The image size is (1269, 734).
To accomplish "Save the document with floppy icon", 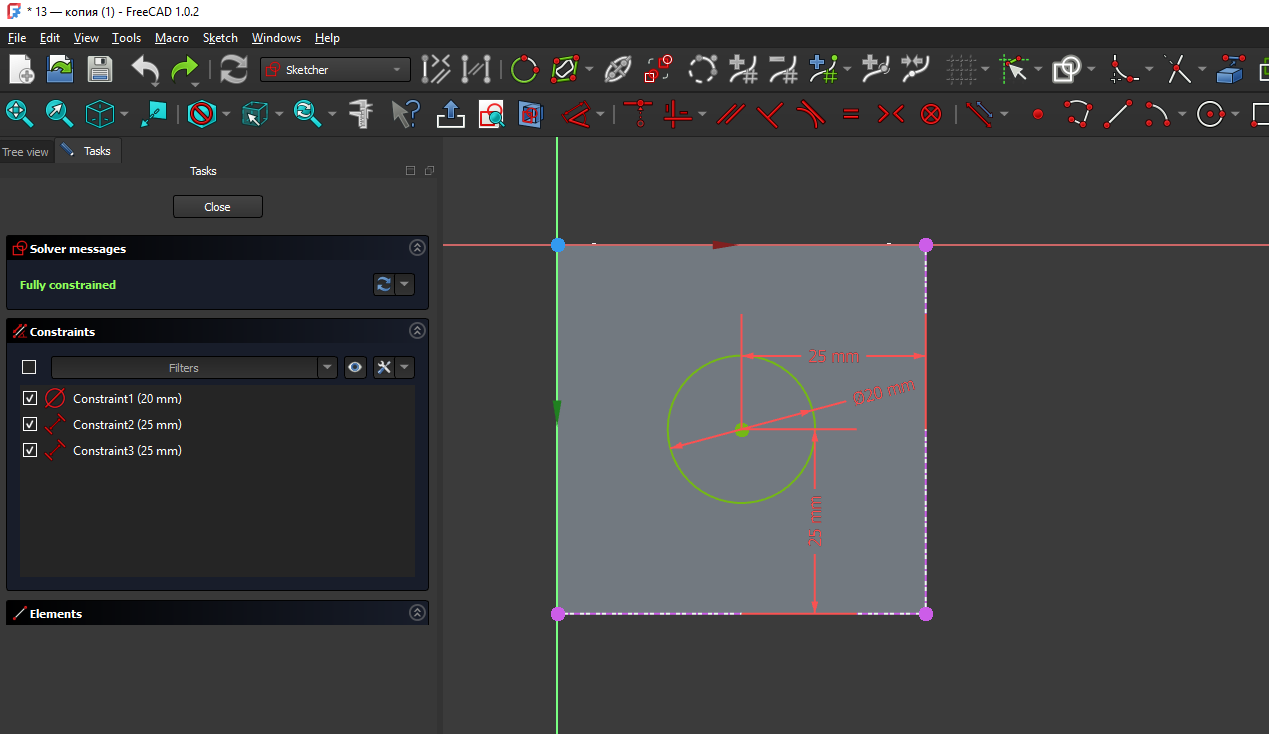I will 100,69.
